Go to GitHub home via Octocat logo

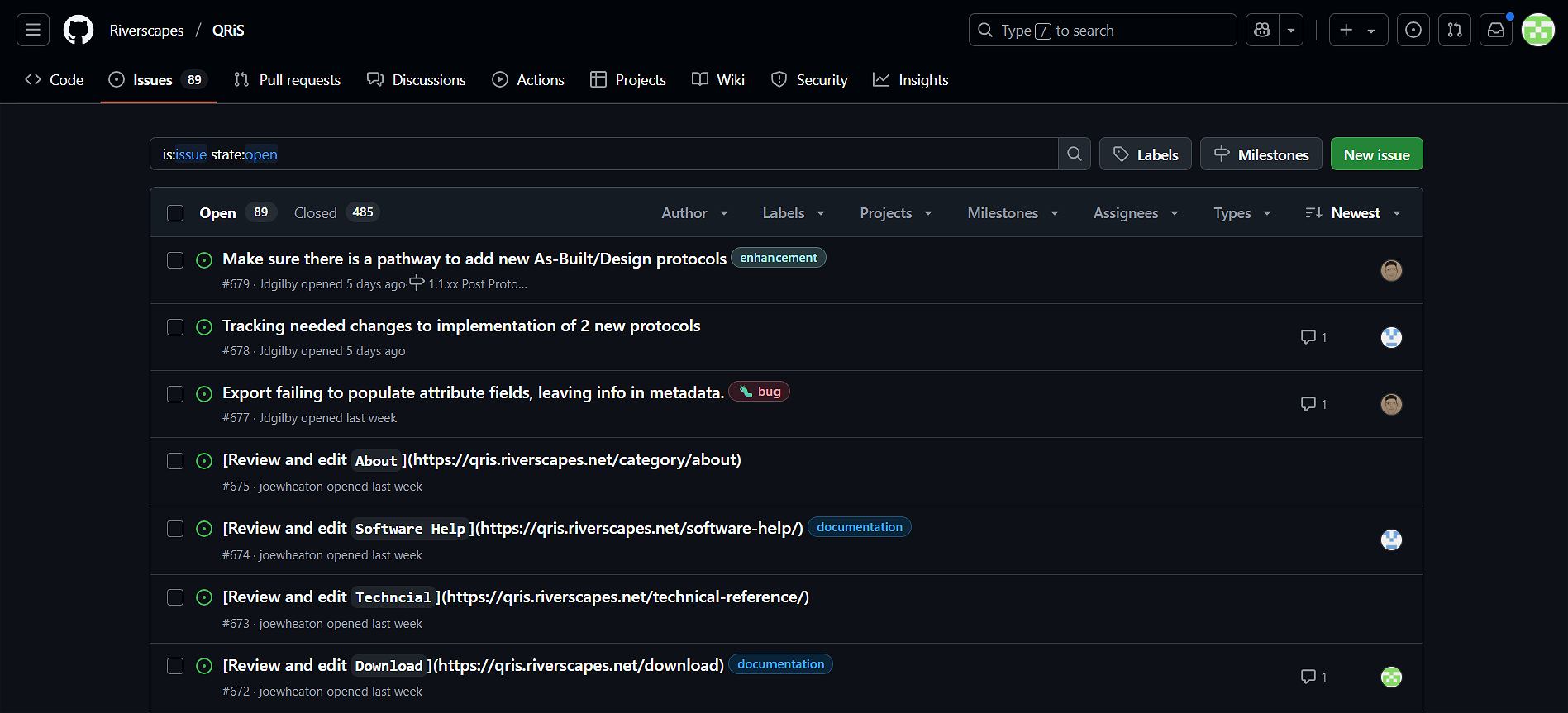(79, 30)
